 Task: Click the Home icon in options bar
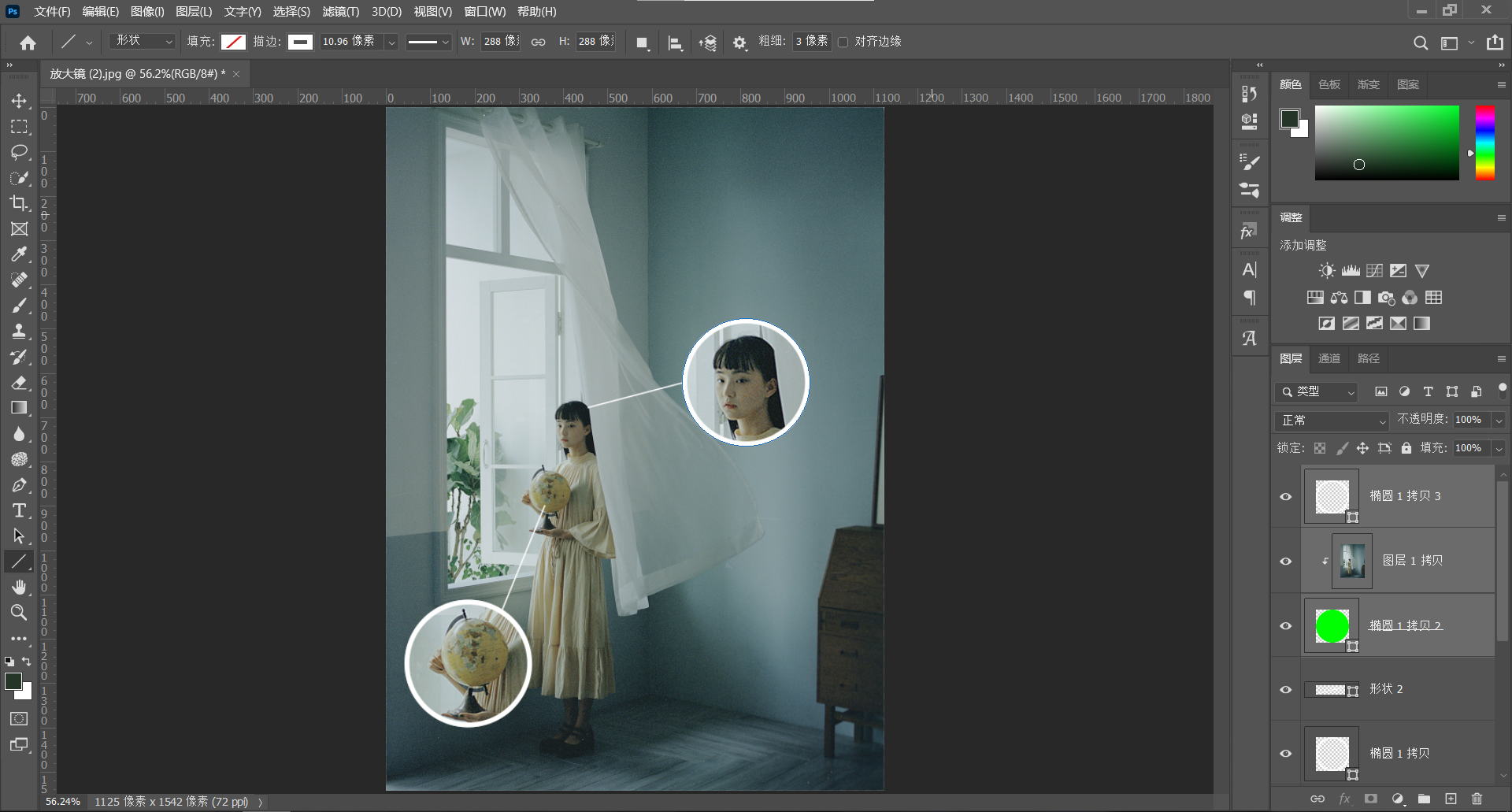tap(28, 43)
